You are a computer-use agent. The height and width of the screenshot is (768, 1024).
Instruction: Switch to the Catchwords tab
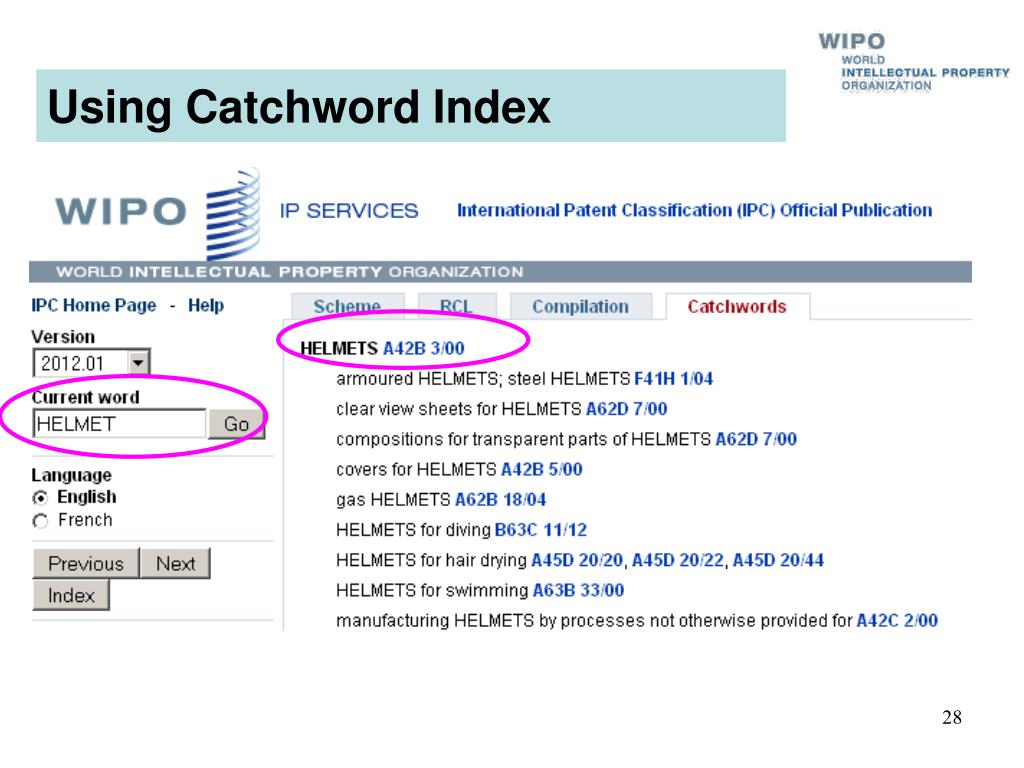pos(737,306)
